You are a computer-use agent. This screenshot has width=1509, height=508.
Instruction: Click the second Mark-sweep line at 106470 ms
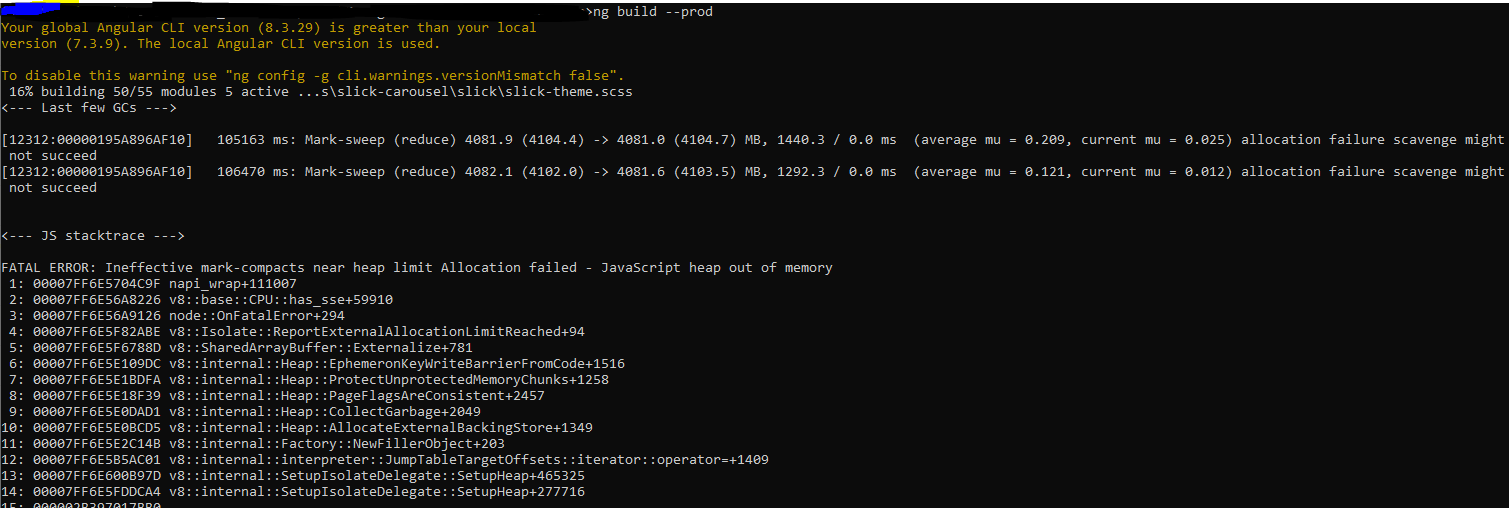click(x=753, y=180)
